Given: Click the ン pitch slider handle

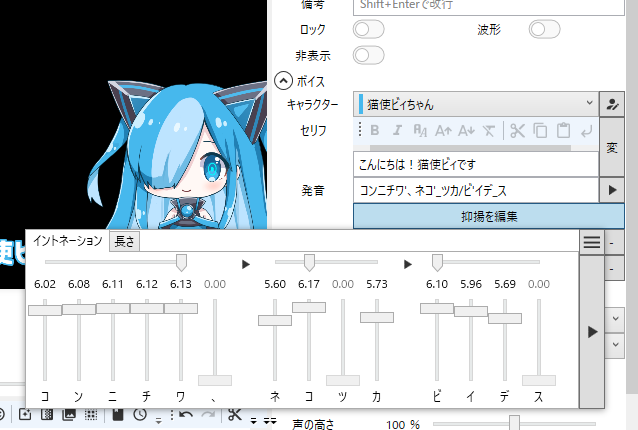Looking at the screenshot, I should [x=79, y=309].
